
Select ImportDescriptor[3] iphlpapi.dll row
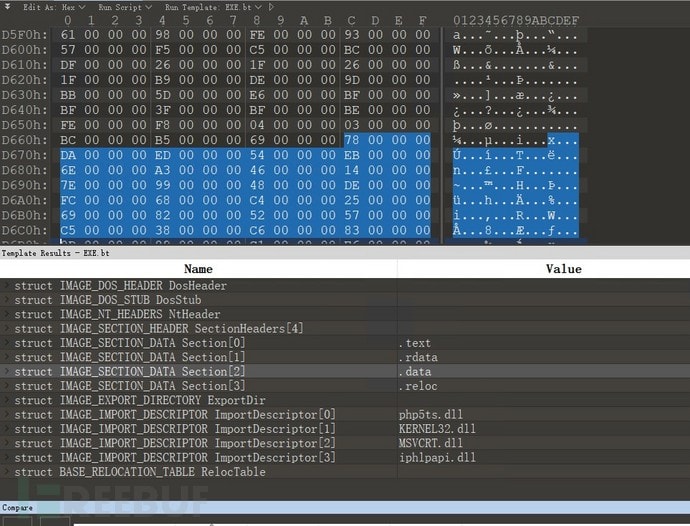[345, 457]
